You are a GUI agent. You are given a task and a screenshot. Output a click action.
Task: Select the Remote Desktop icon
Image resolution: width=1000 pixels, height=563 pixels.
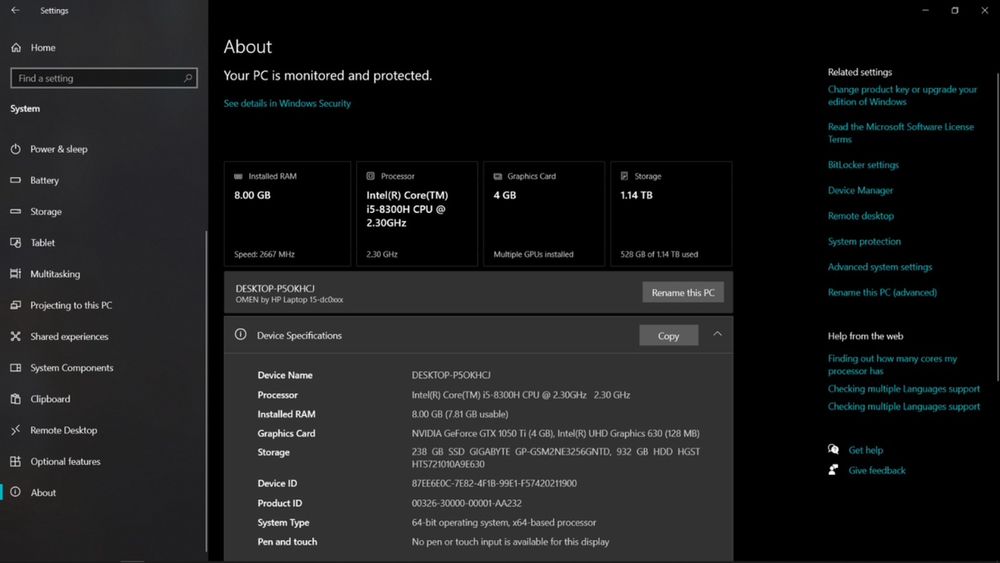point(16,430)
